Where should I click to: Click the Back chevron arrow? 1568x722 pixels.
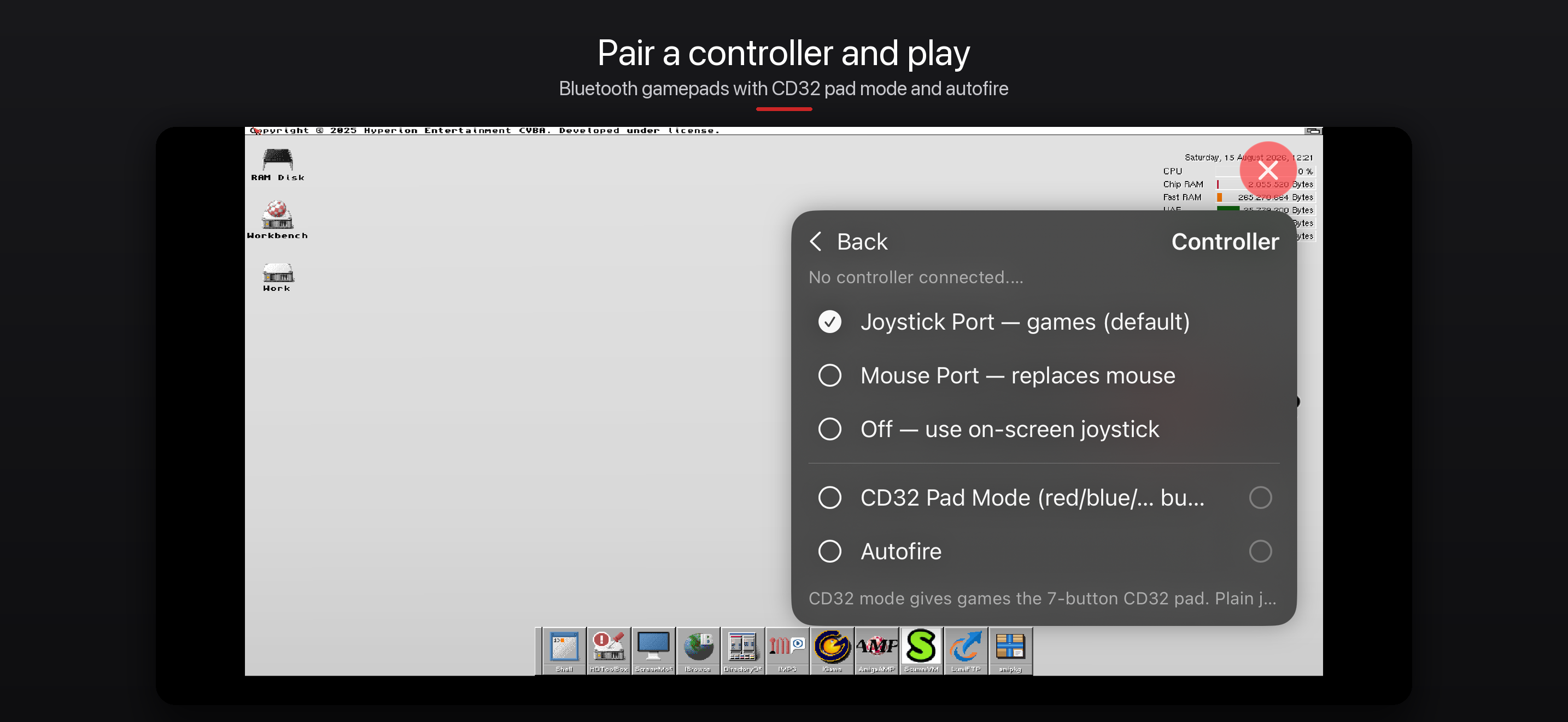[816, 242]
